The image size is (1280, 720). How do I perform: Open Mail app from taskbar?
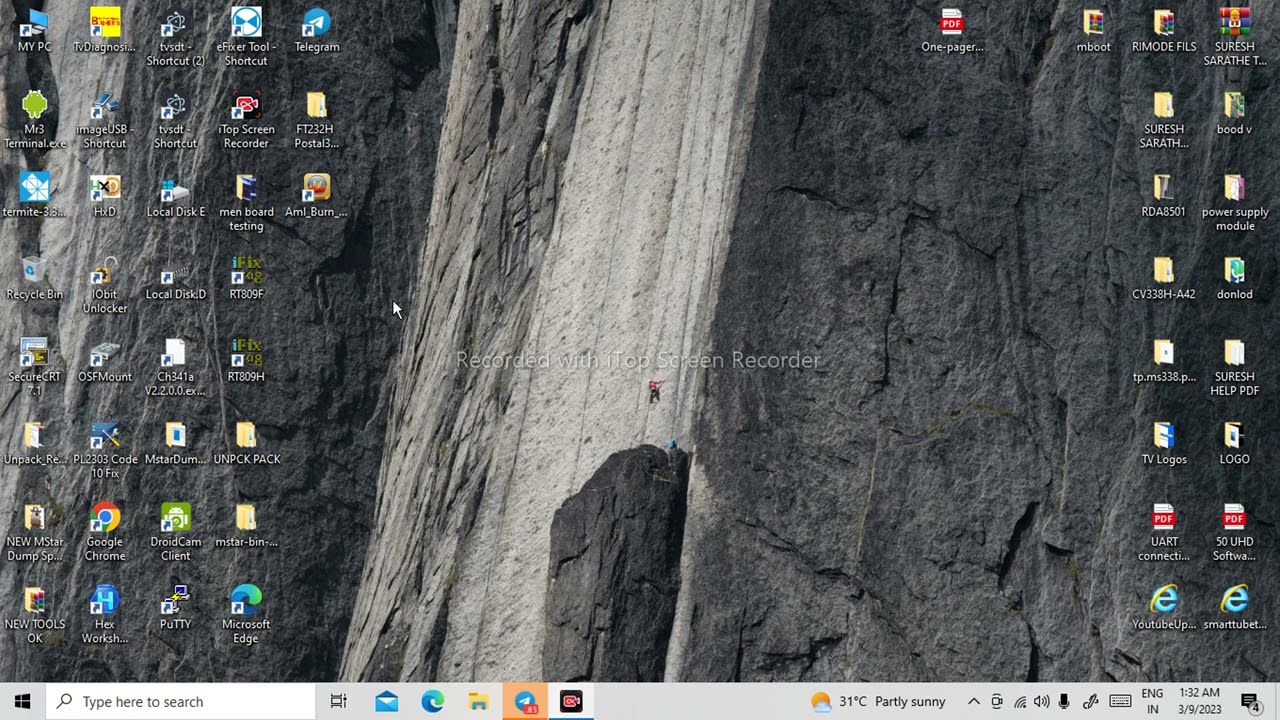(x=387, y=701)
